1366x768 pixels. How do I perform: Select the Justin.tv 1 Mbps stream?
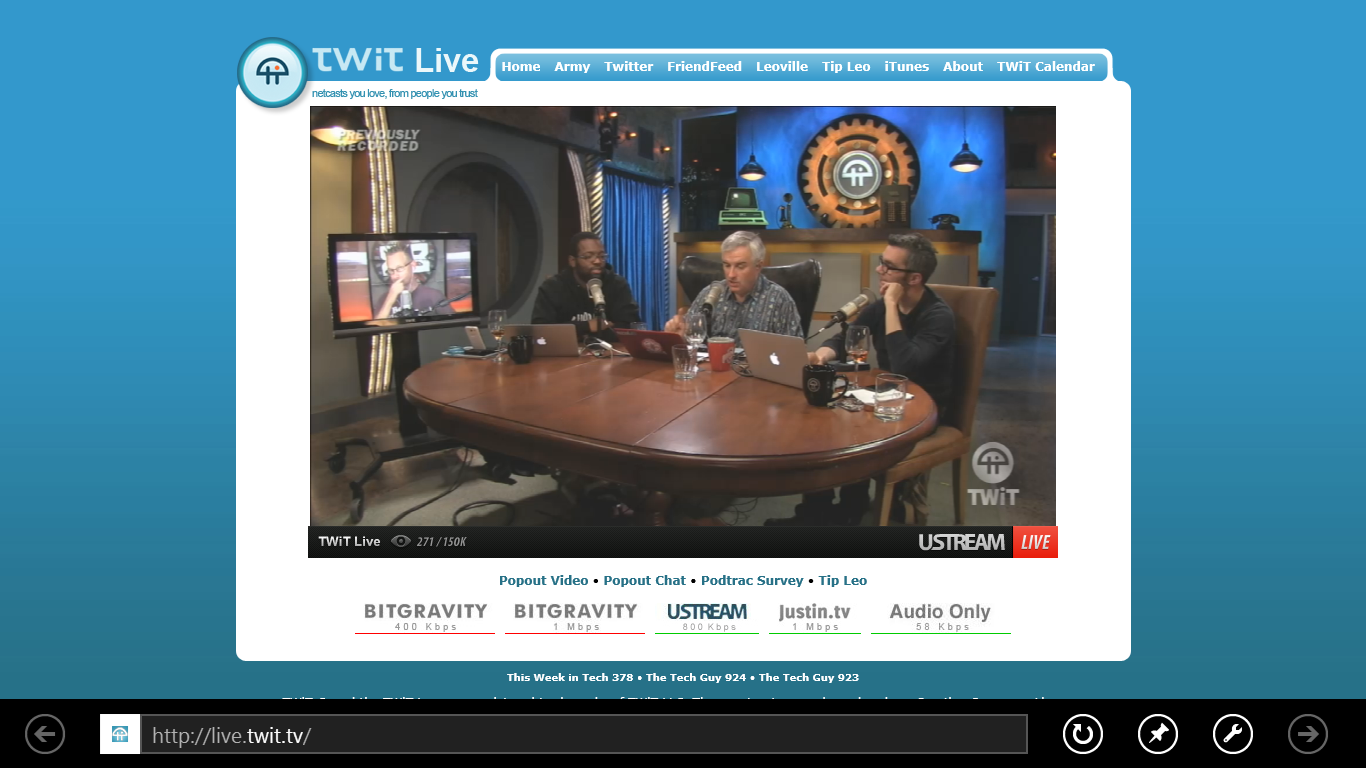814,616
